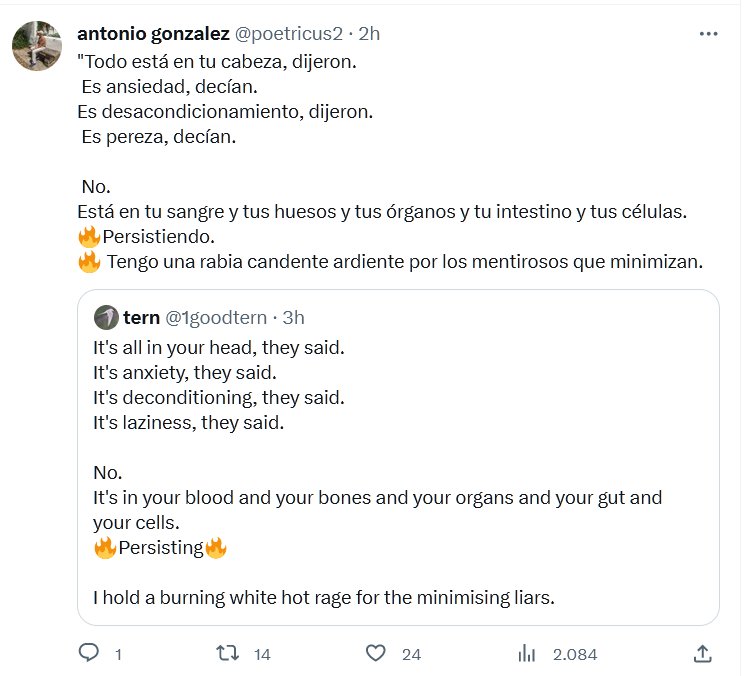
Task: Click the tern display name
Action: tap(141, 318)
